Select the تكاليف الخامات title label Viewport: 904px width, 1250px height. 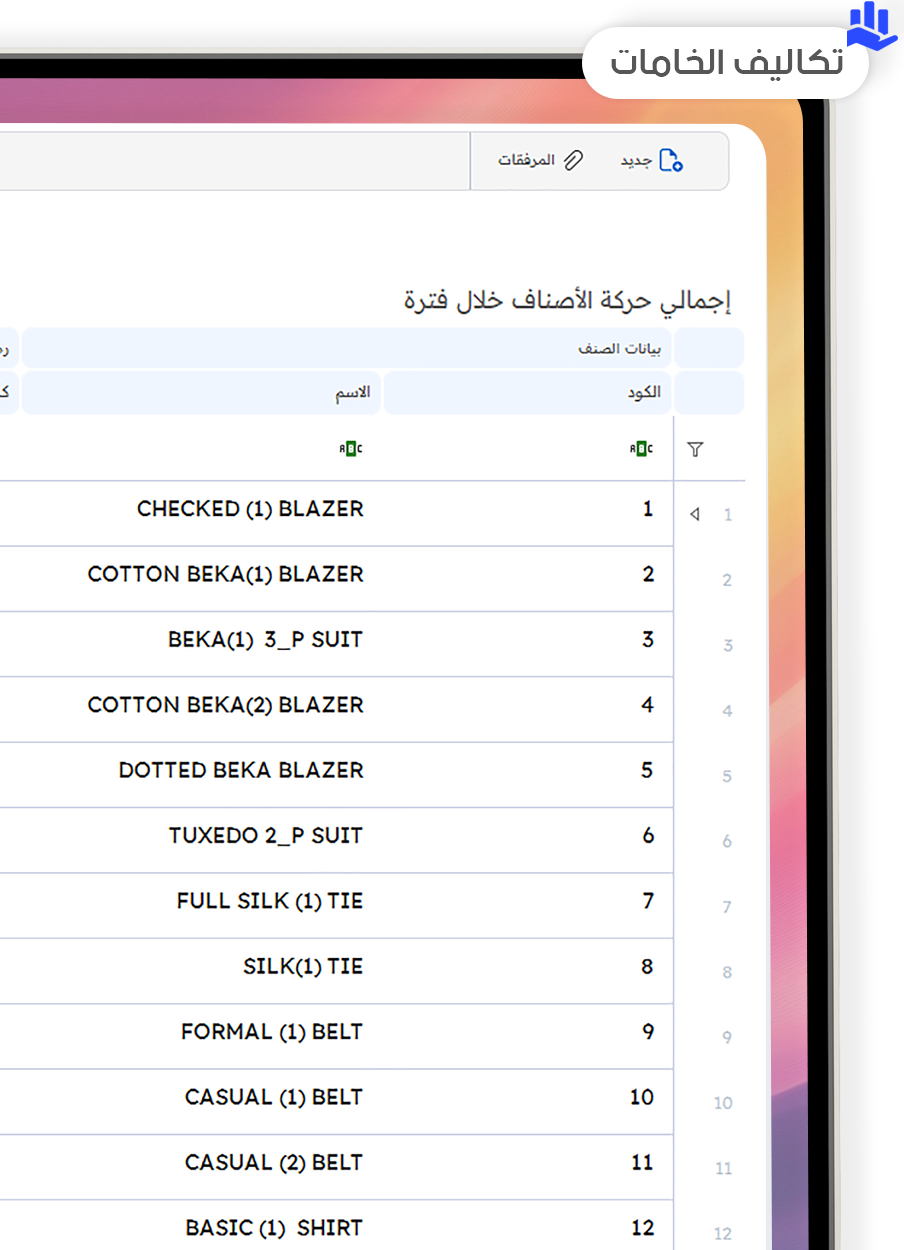[726, 62]
